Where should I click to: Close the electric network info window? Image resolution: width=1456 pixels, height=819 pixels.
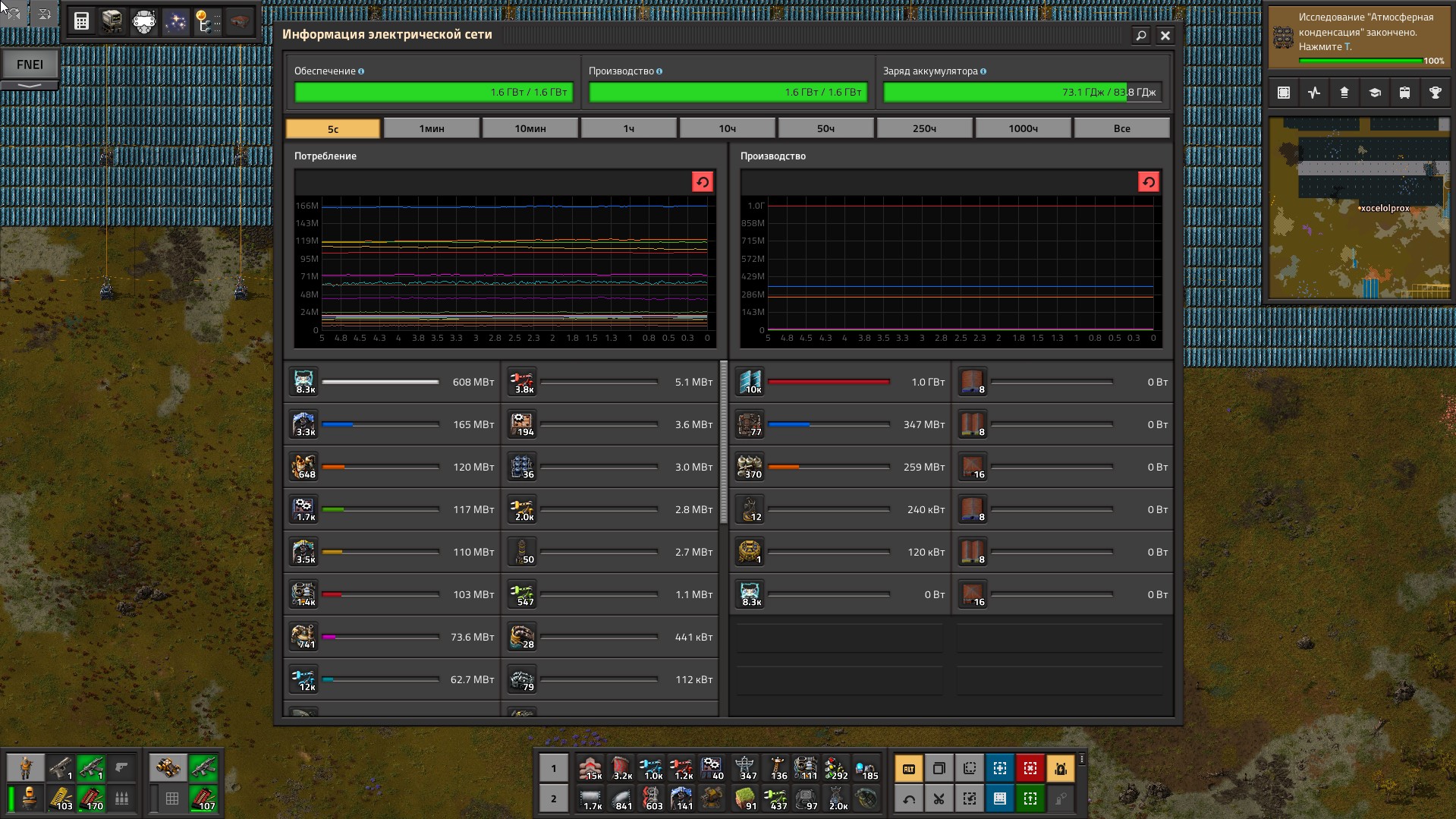pos(1165,35)
